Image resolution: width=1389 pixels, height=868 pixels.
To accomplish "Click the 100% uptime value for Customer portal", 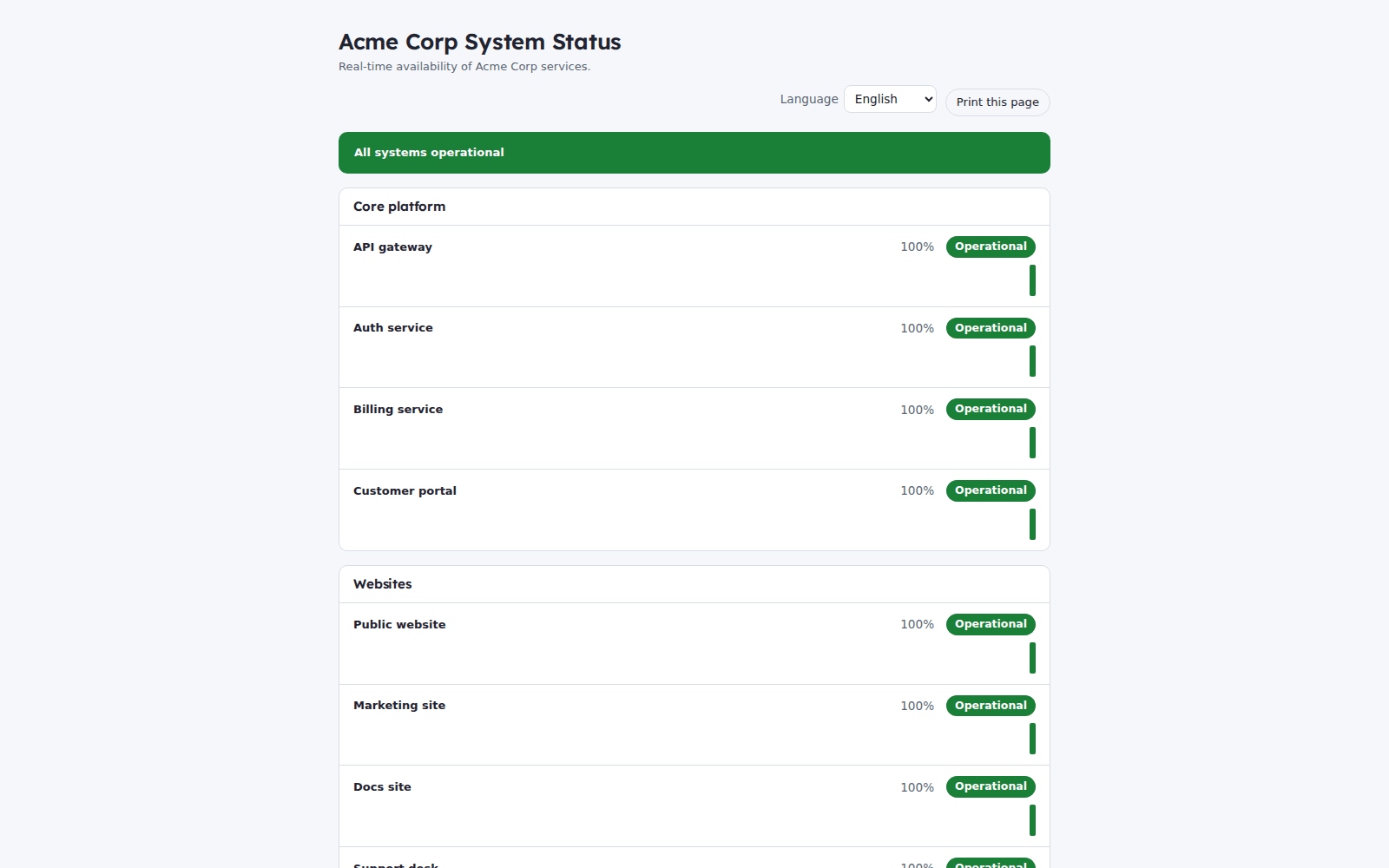I will click(x=917, y=491).
